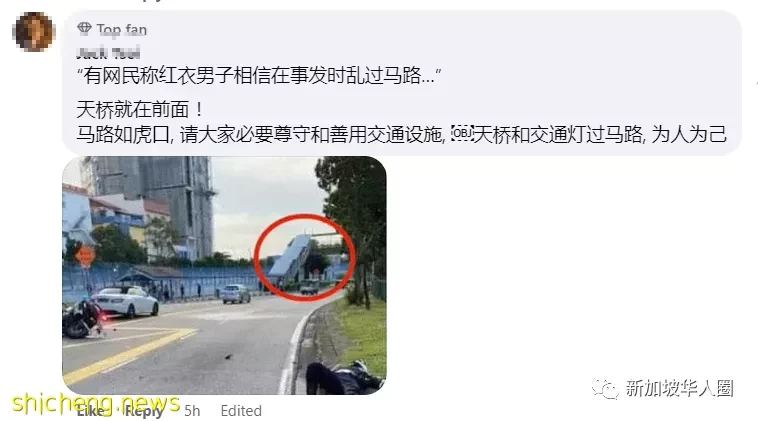The width and height of the screenshot is (758, 421).
Task: Click the OBJ placeholder character in comment
Action: tap(462, 134)
